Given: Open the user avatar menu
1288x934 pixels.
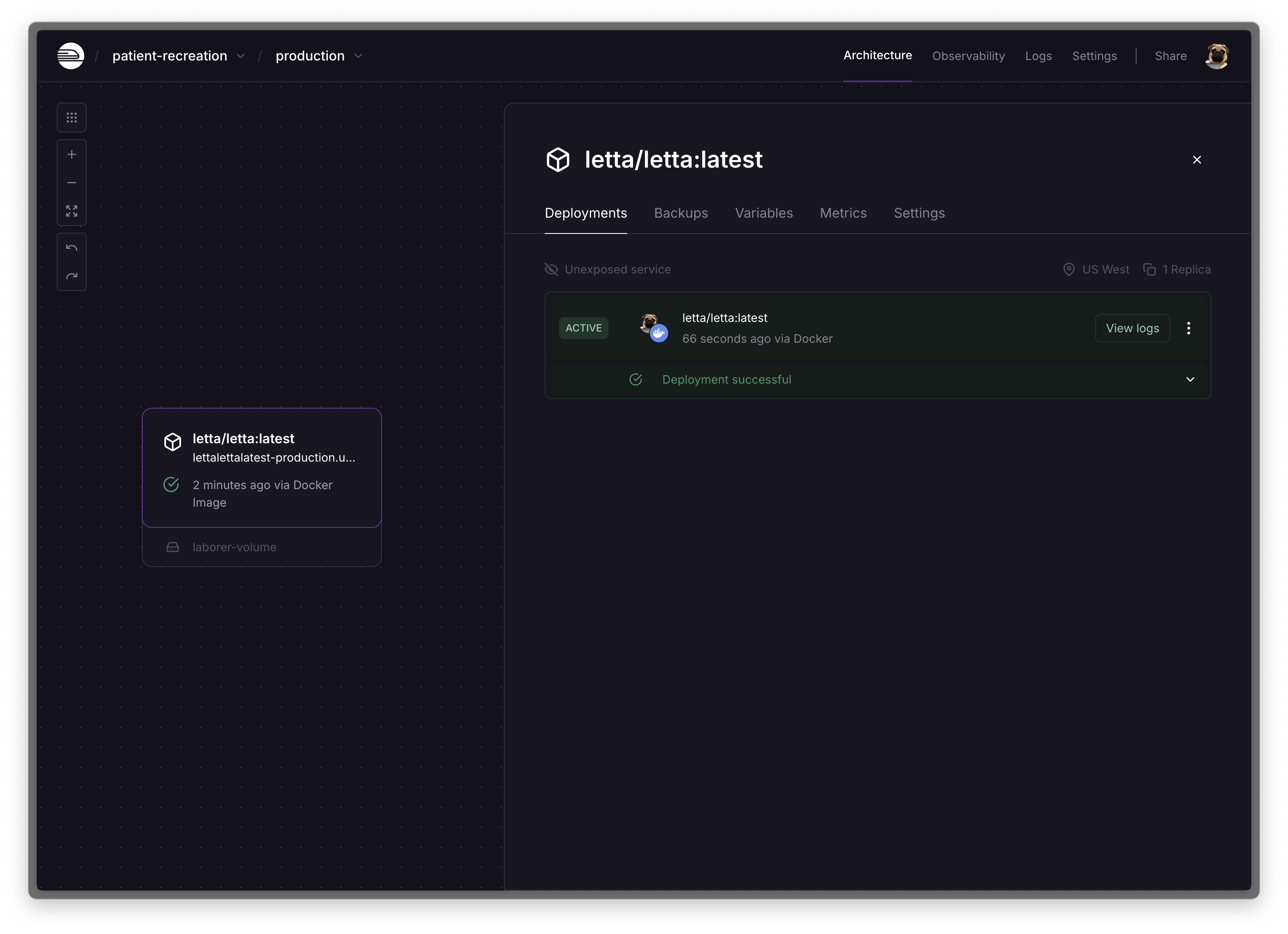Looking at the screenshot, I should 1216,56.
